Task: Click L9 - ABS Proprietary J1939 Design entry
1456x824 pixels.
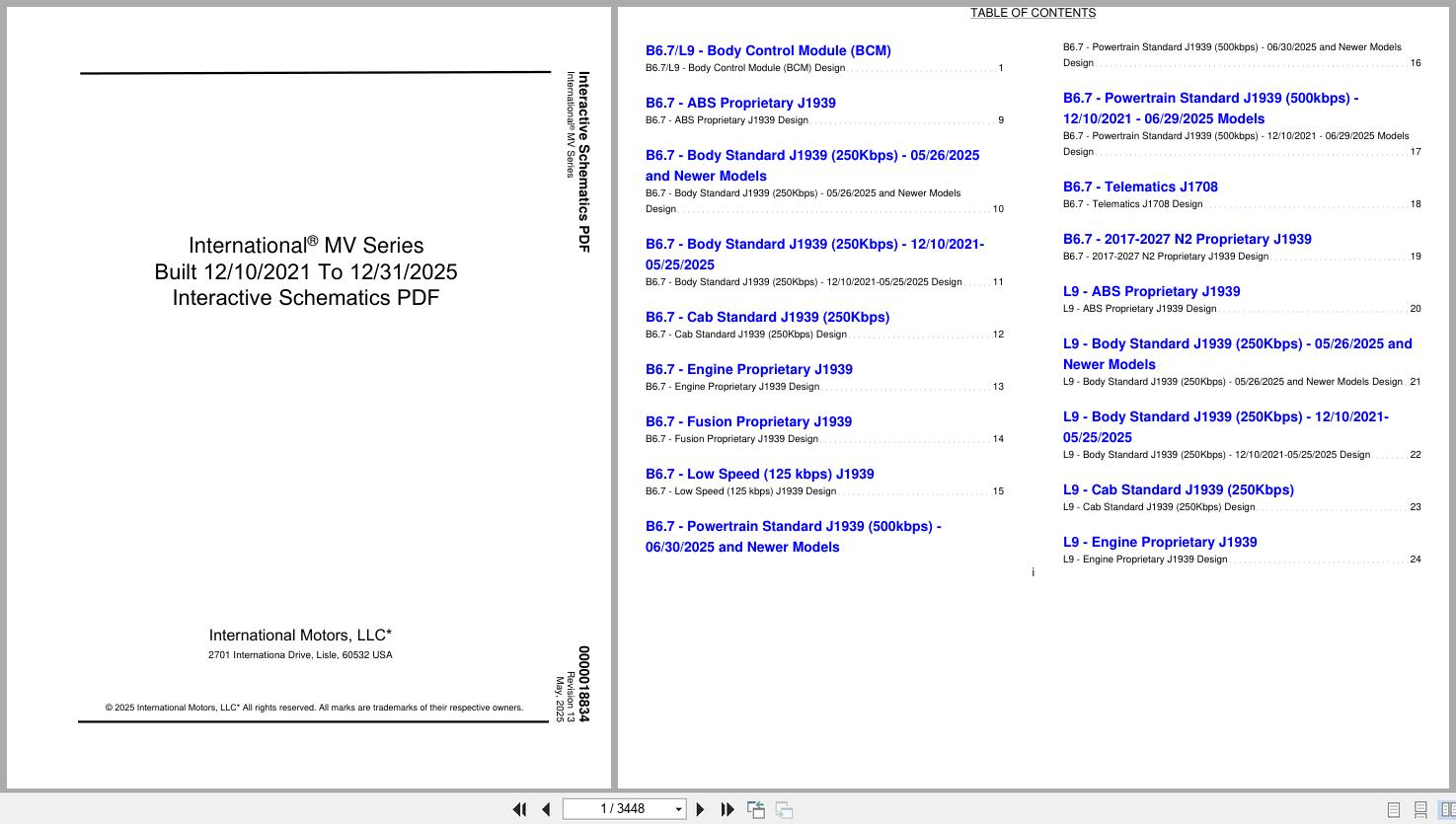Action: [1242, 309]
